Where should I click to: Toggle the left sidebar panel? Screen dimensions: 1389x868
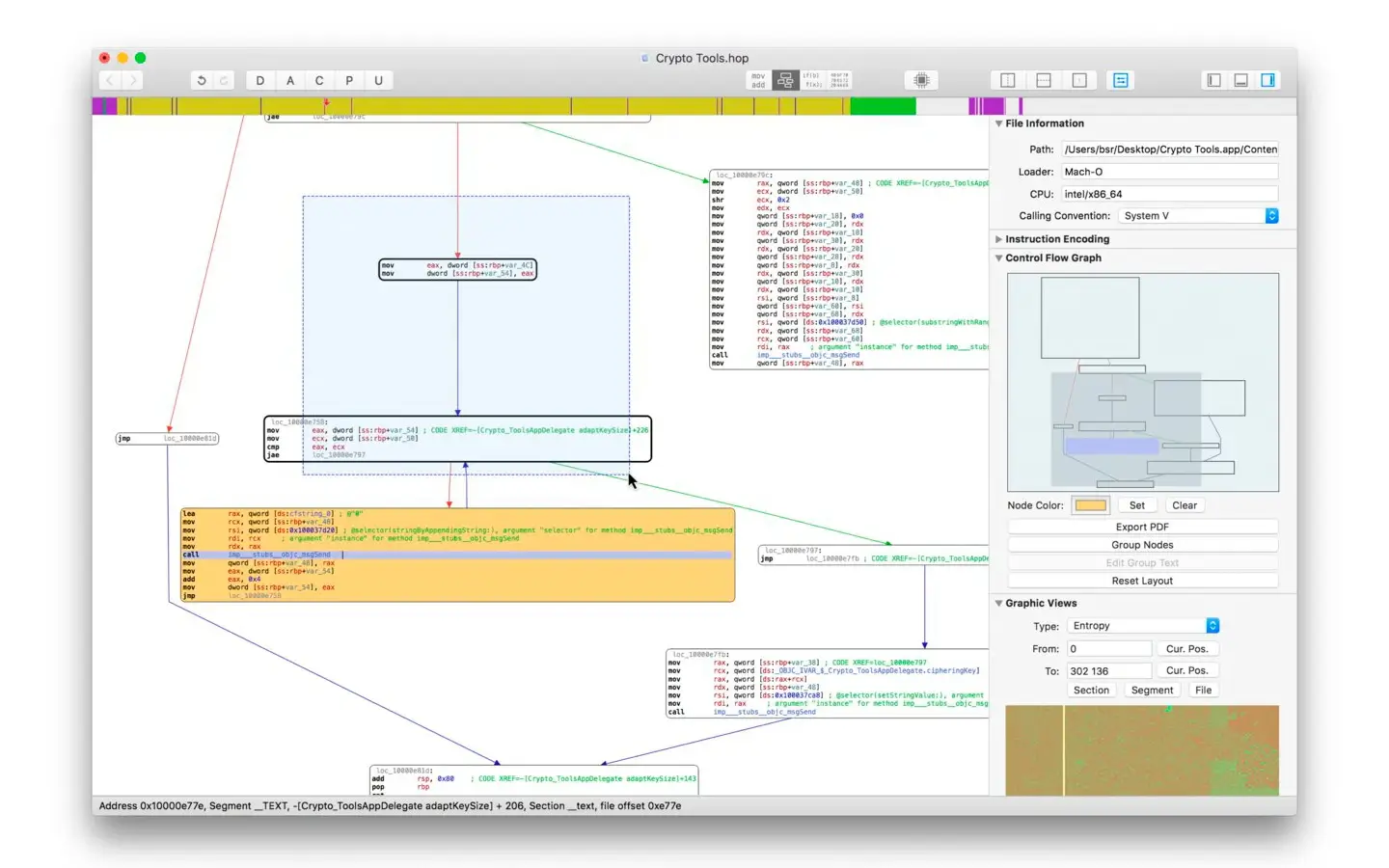coord(1214,81)
